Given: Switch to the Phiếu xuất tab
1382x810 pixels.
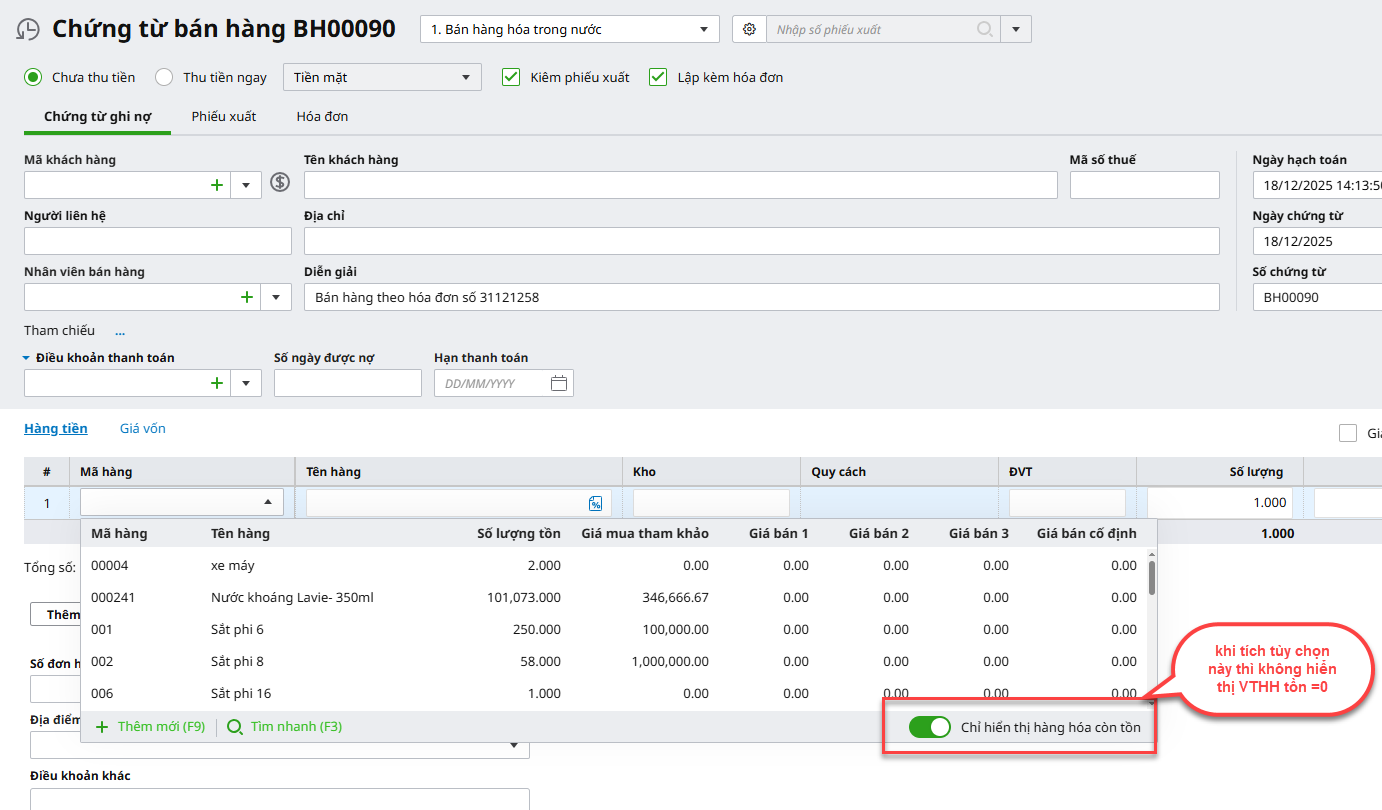Looking at the screenshot, I should point(224,117).
